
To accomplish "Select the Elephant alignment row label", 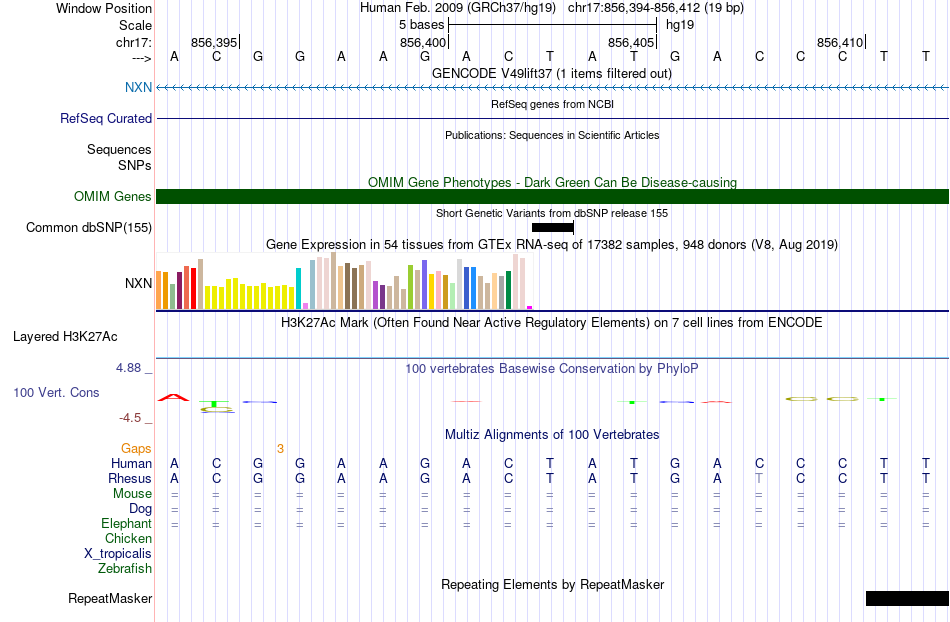I will point(126,523).
